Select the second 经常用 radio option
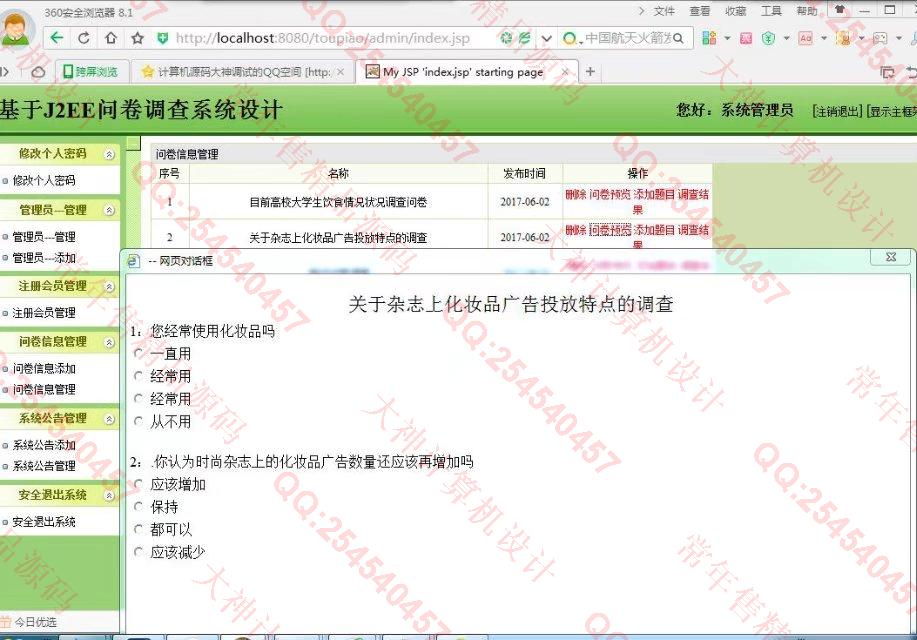Screen dimensions: 917x640 click(x=139, y=398)
